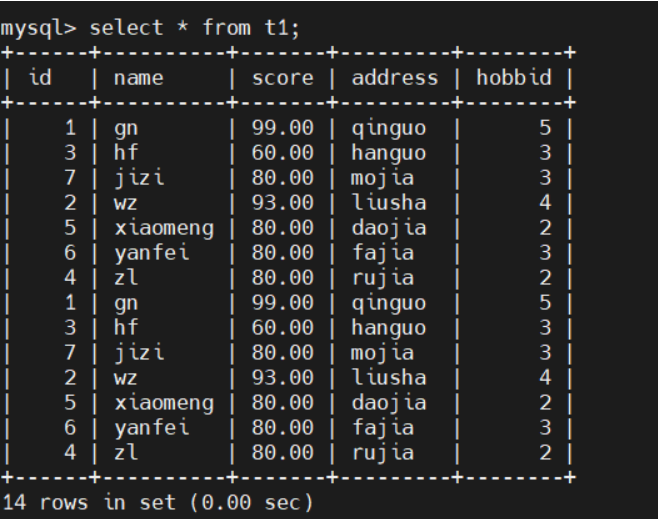The width and height of the screenshot is (658, 519).
Task: Click the last 'xiaomeng' name entry
Action: tap(164, 402)
